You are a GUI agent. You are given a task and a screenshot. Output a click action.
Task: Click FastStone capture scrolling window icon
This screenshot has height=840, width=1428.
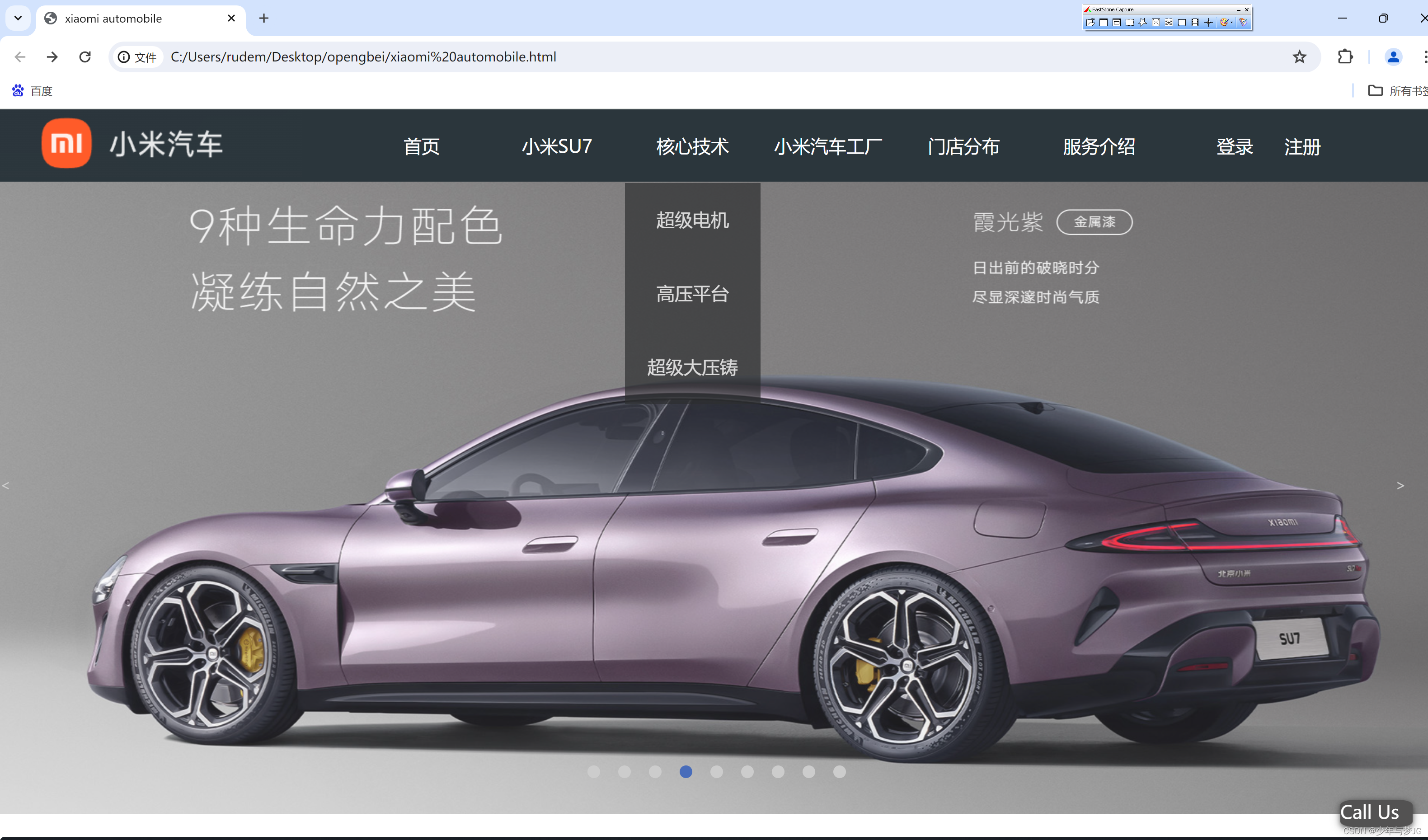tap(1169, 22)
